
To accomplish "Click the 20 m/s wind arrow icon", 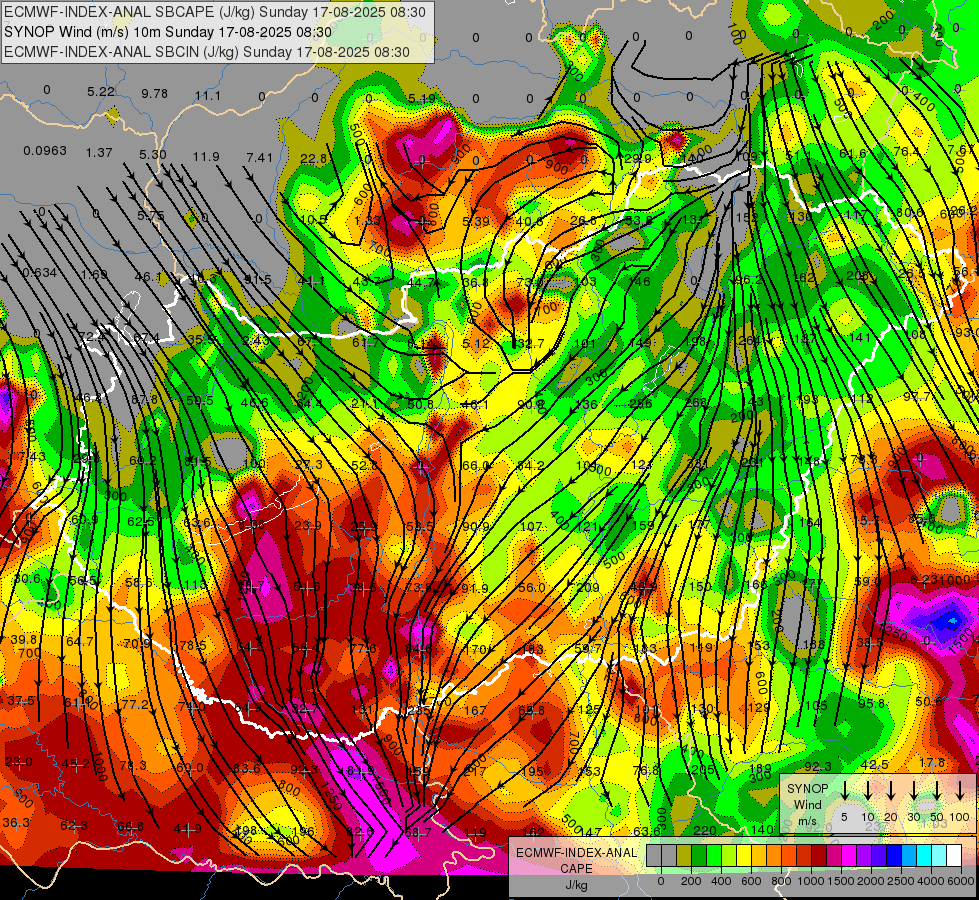I will tap(891, 790).
